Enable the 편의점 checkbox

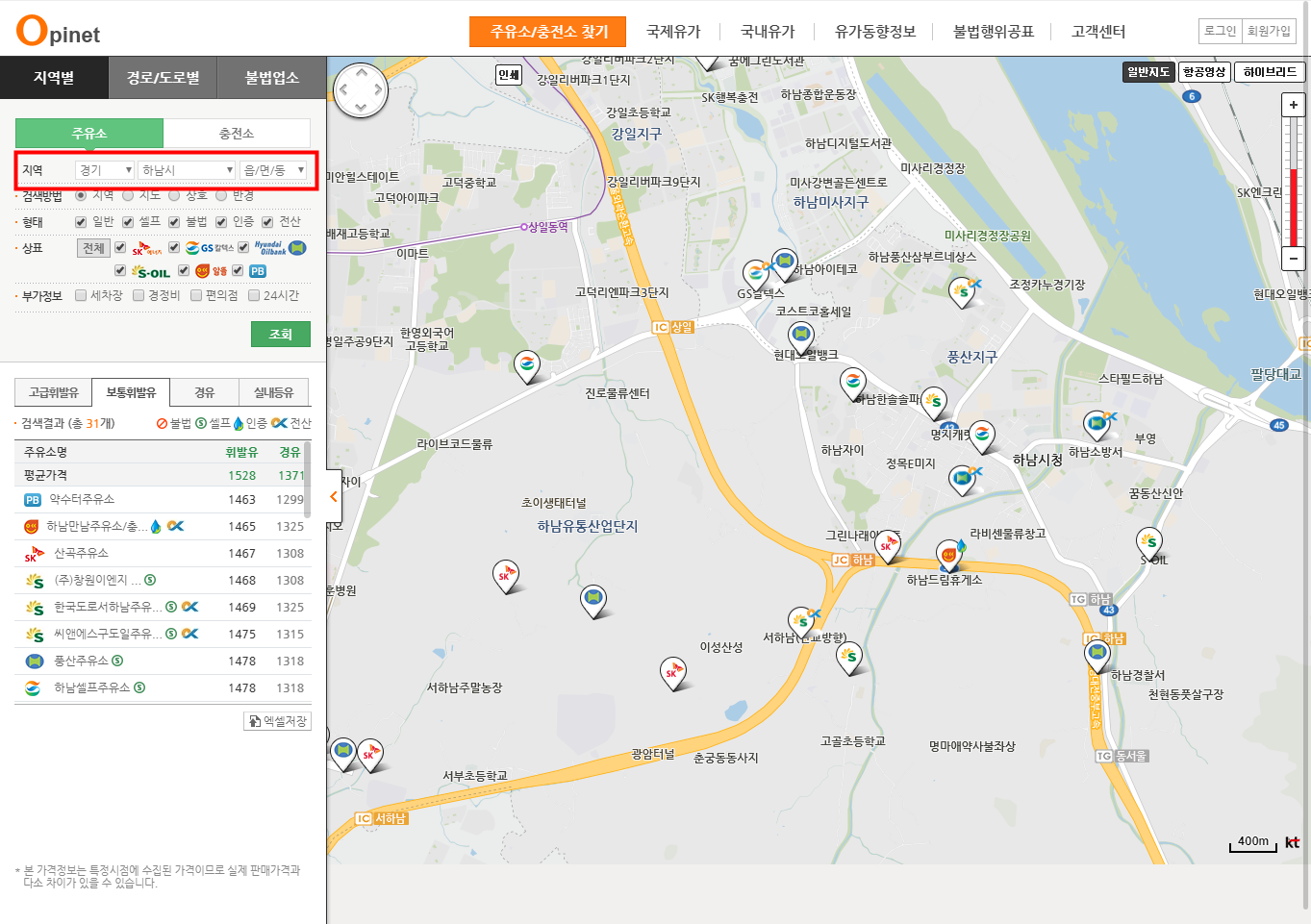click(196, 295)
